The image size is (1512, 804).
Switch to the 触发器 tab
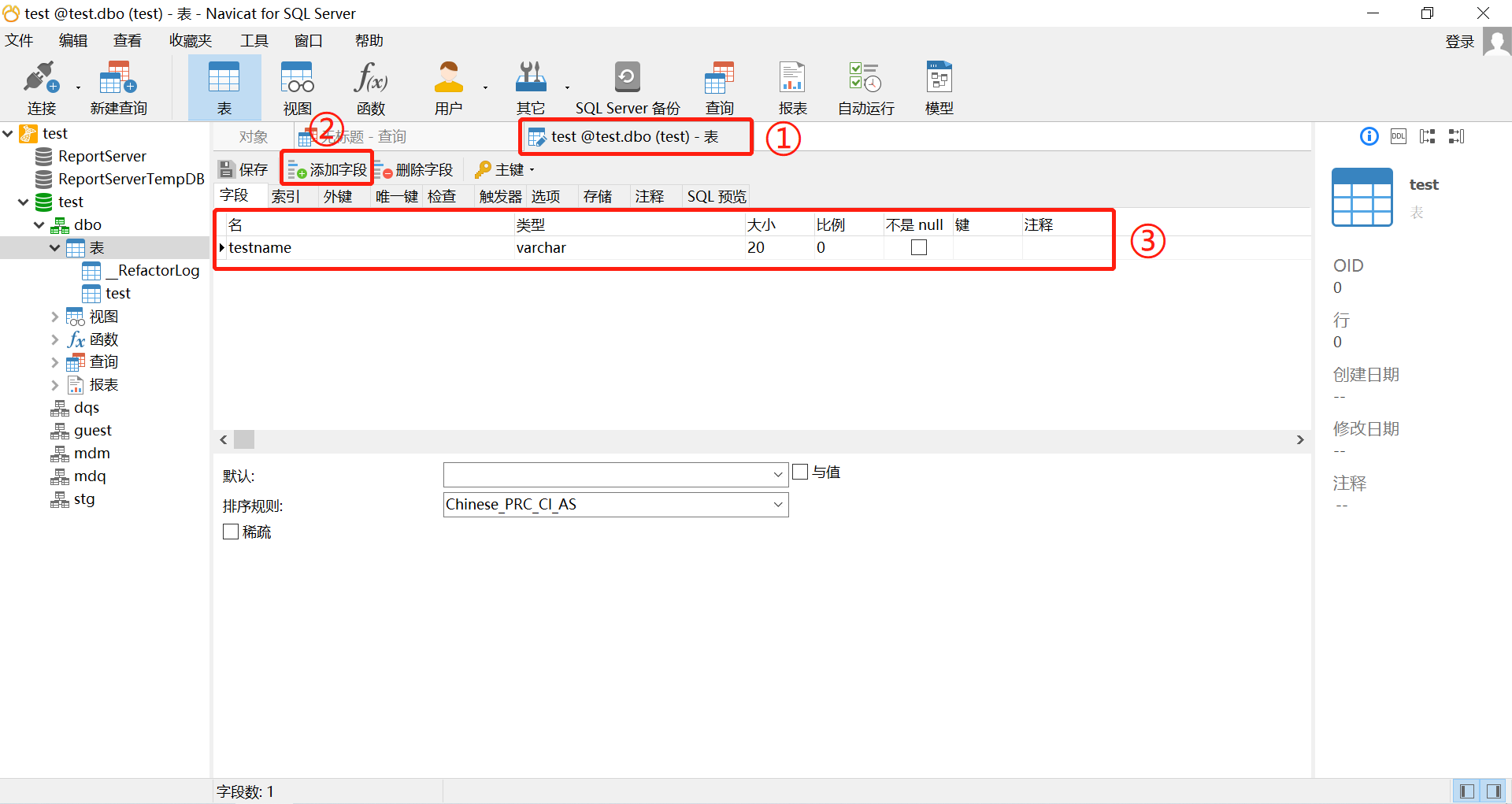(501, 196)
